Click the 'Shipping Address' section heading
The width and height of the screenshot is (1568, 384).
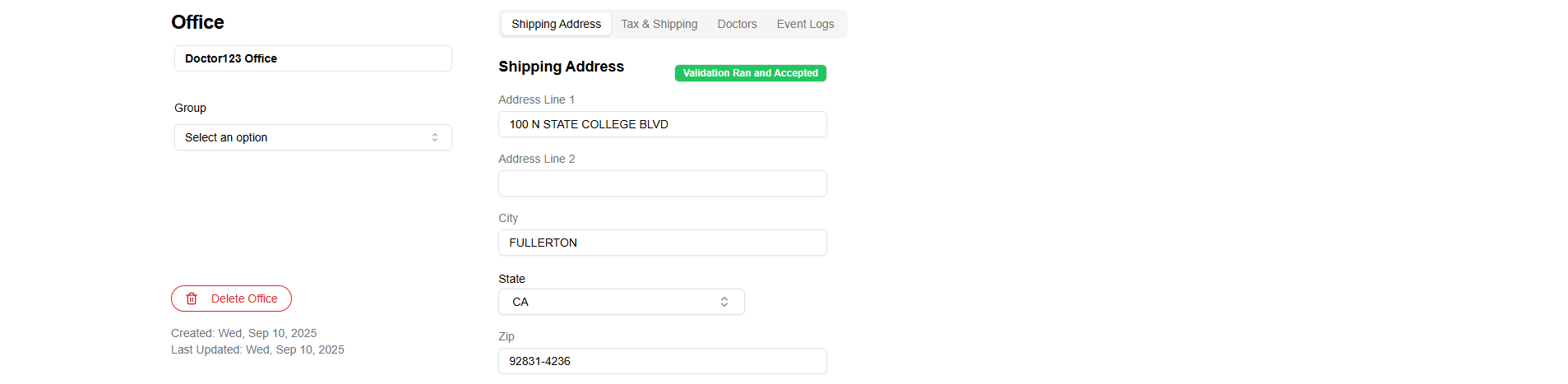[561, 67]
